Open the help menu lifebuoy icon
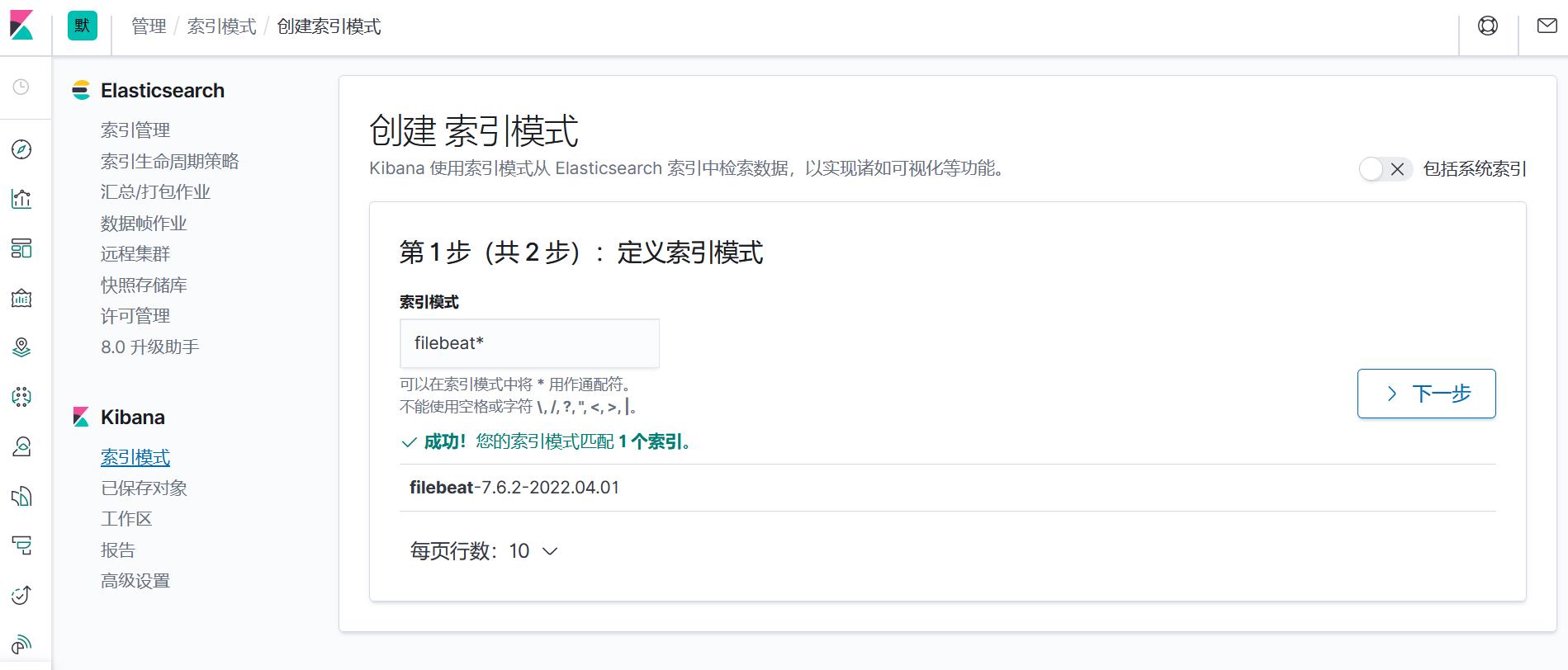The image size is (1568, 670). (x=1488, y=26)
